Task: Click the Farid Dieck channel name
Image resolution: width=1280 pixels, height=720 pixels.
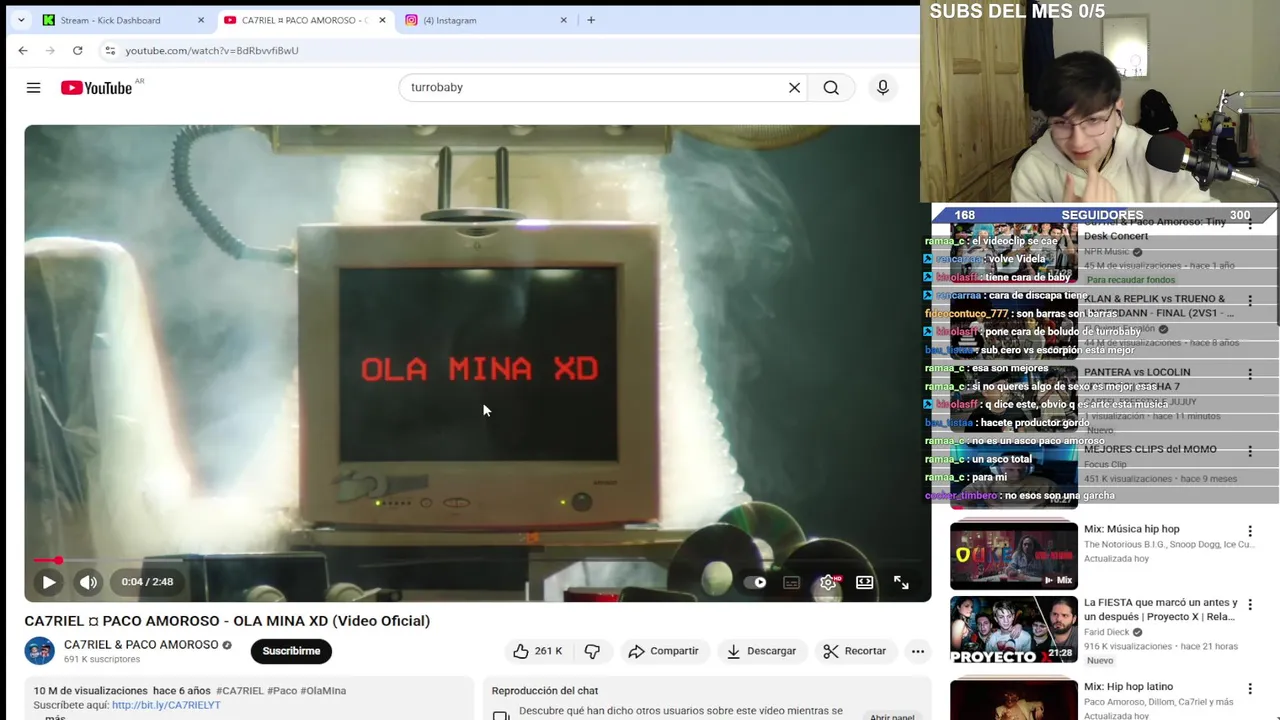Action: click(1106, 632)
